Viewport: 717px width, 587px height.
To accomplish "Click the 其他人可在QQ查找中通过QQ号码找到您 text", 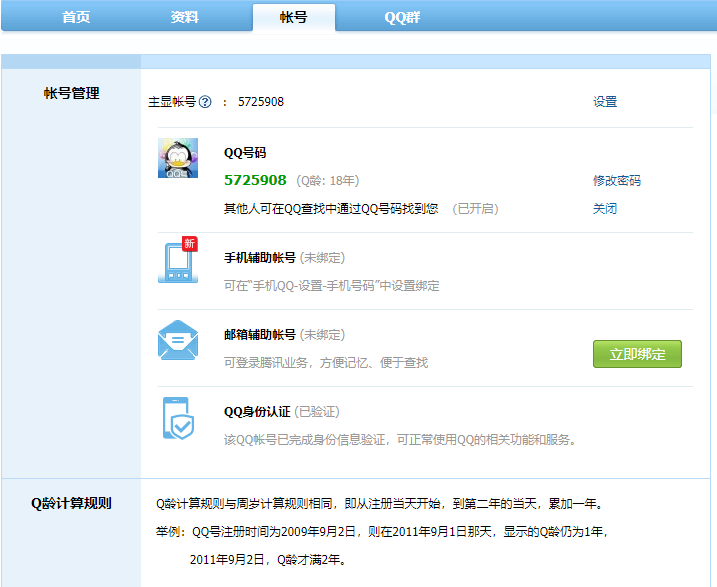I will tap(331, 208).
